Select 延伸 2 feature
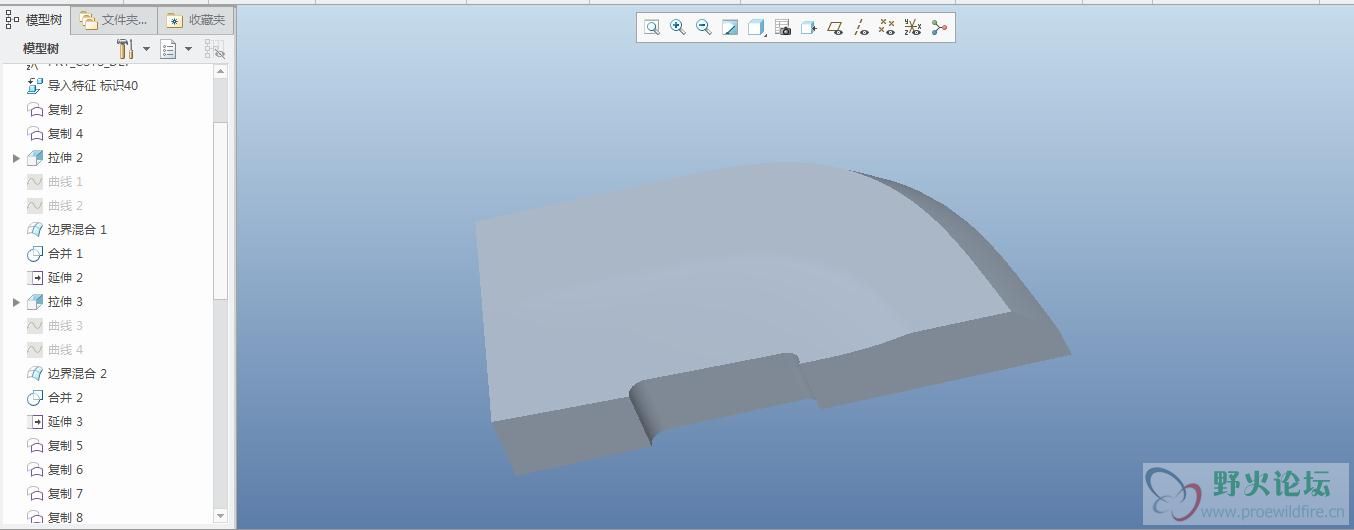Screen dimensions: 1354x530 pos(65,278)
